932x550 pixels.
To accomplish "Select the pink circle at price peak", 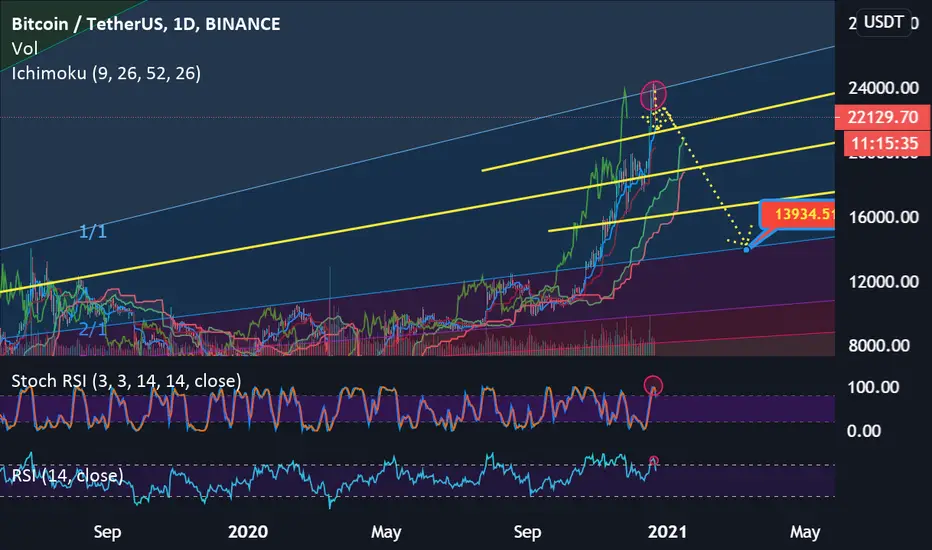I will click(653, 95).
